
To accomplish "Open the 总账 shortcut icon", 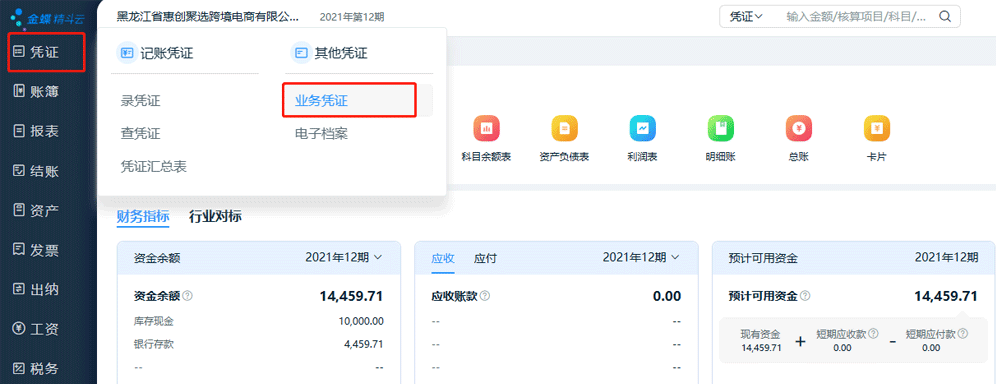I will tap(798, 129).
